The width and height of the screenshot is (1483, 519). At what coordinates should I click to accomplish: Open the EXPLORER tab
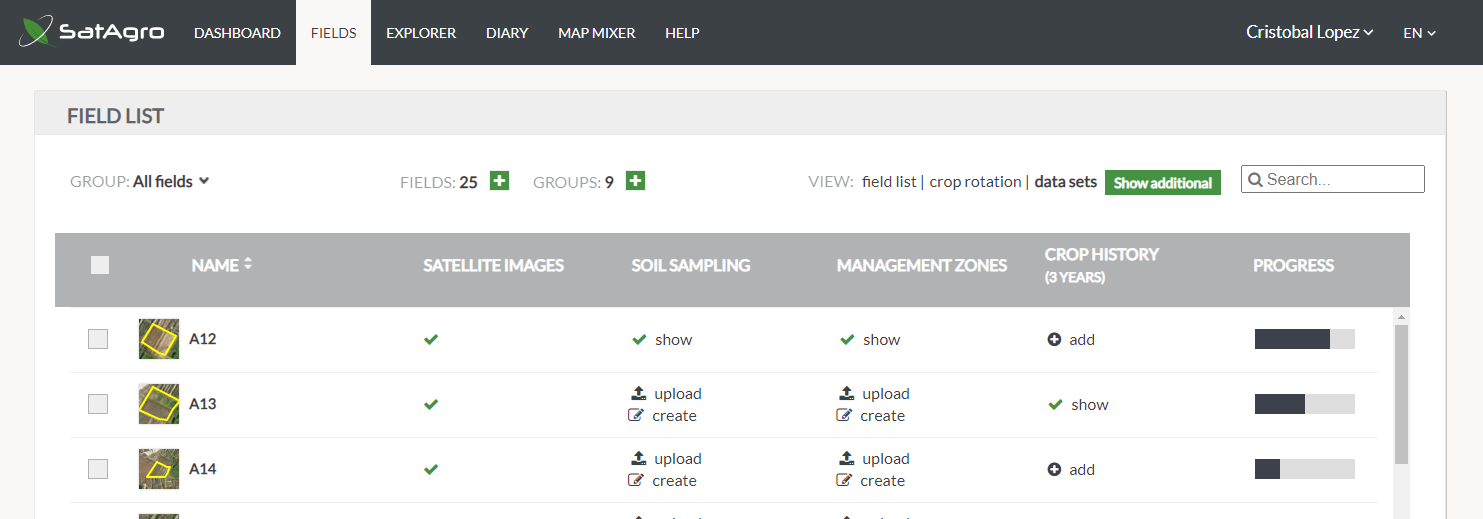click(x=421, y=33)
